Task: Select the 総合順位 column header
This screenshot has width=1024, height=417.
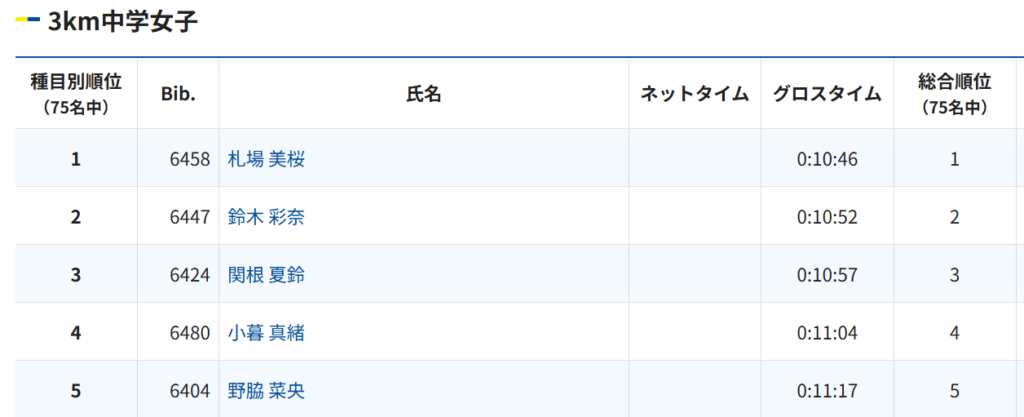Action: coord(954,94)
